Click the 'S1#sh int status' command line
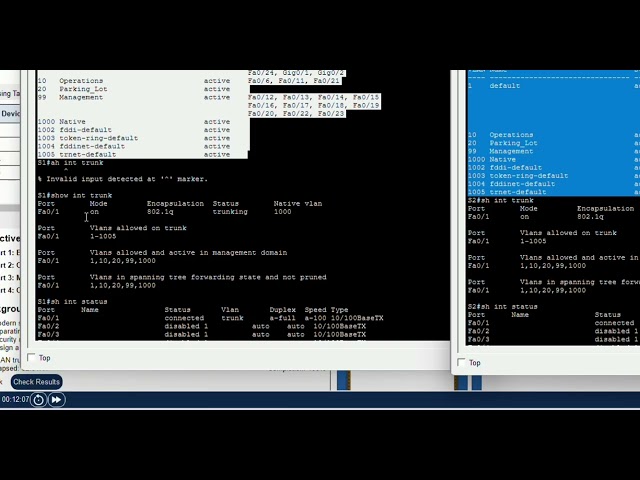This screenshot has width=640, height=480. tap(72, 302)
